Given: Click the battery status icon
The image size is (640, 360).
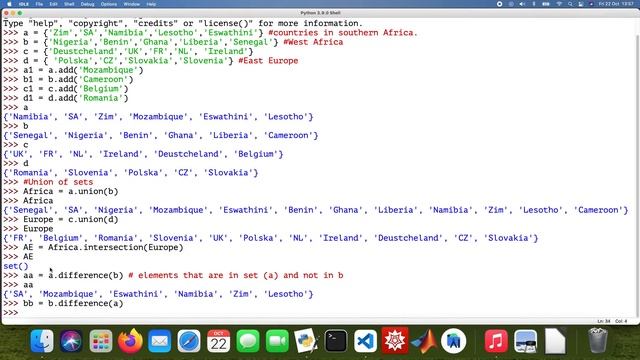Looking at the screenshot, I should (x=546, y=4).
